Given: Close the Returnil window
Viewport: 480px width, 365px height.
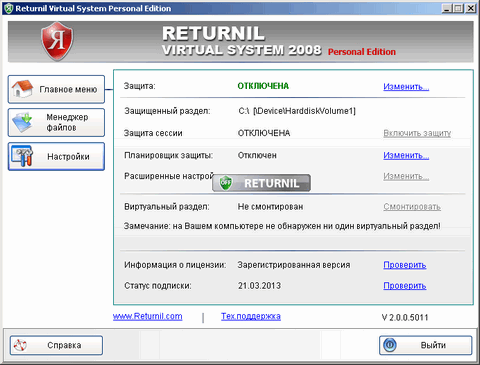Looking at the screenshot, I should [x=470, y=8].
